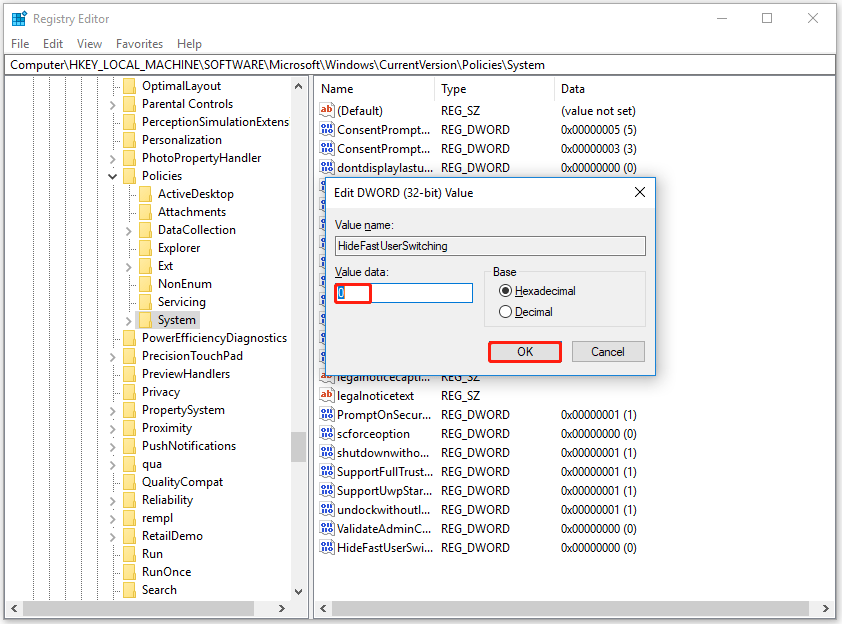
Task: Select the Reliability key
Action: click(167, 500)
